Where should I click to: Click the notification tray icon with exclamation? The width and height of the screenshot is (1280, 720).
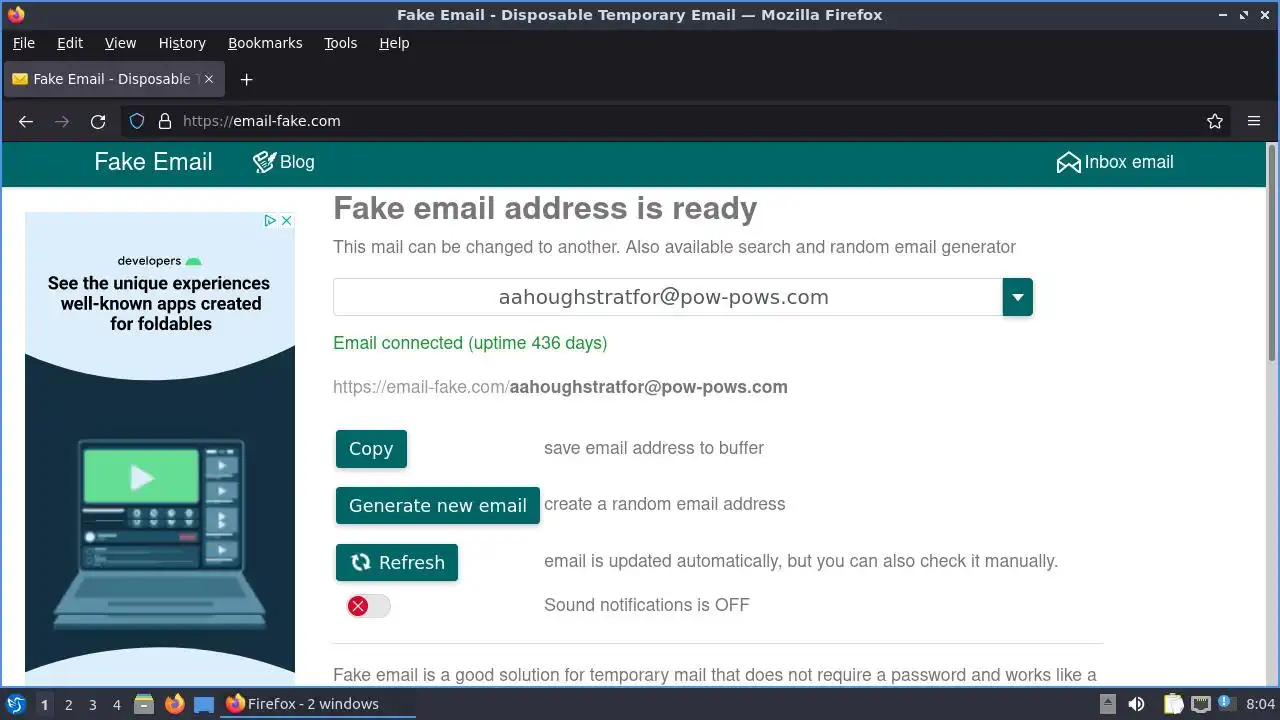[1226, 704]
